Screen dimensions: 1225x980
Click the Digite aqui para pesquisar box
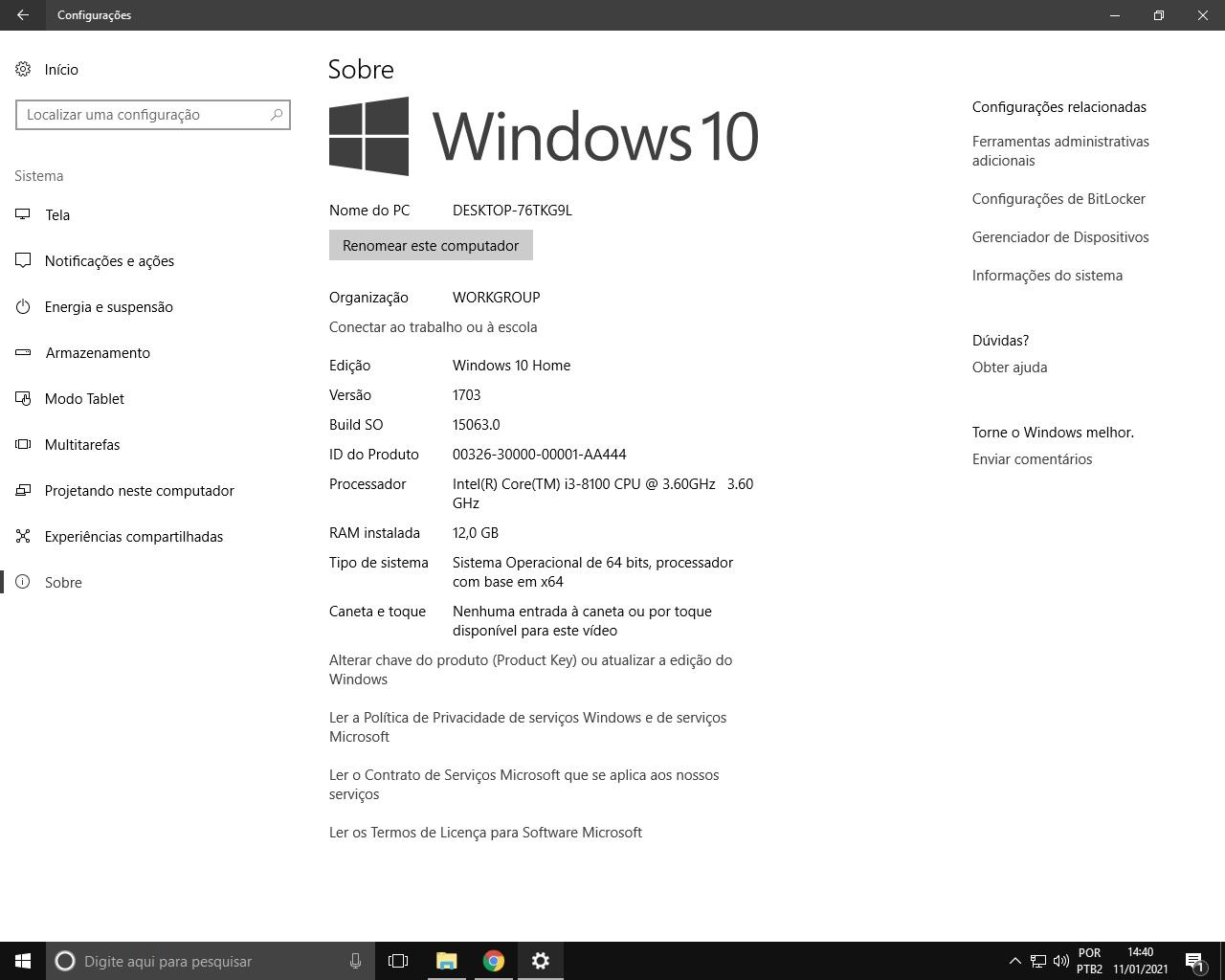coord(210,961)
